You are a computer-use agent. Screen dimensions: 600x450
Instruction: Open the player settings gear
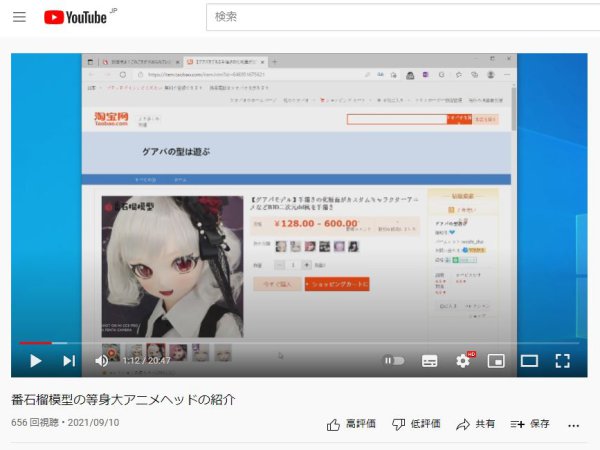(463, 360)
